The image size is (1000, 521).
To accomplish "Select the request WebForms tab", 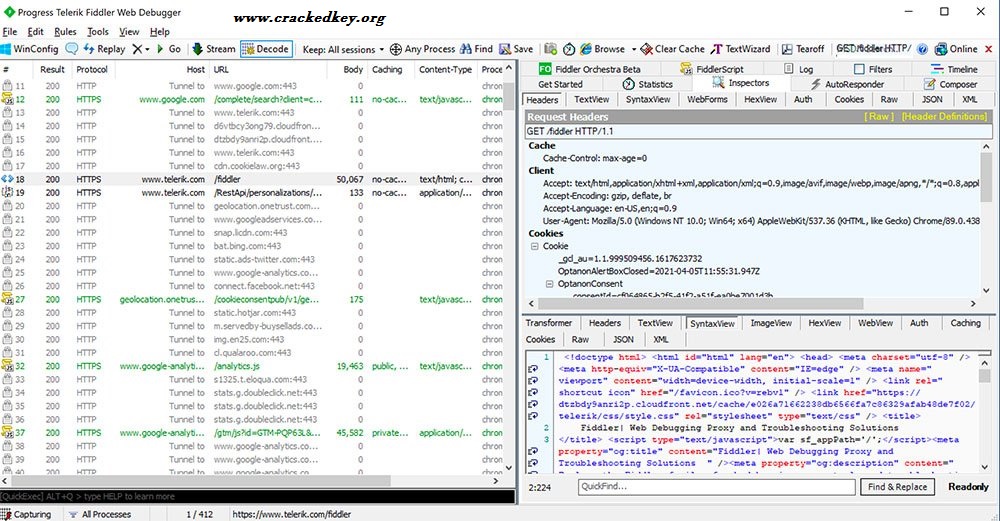I will 707,99.
